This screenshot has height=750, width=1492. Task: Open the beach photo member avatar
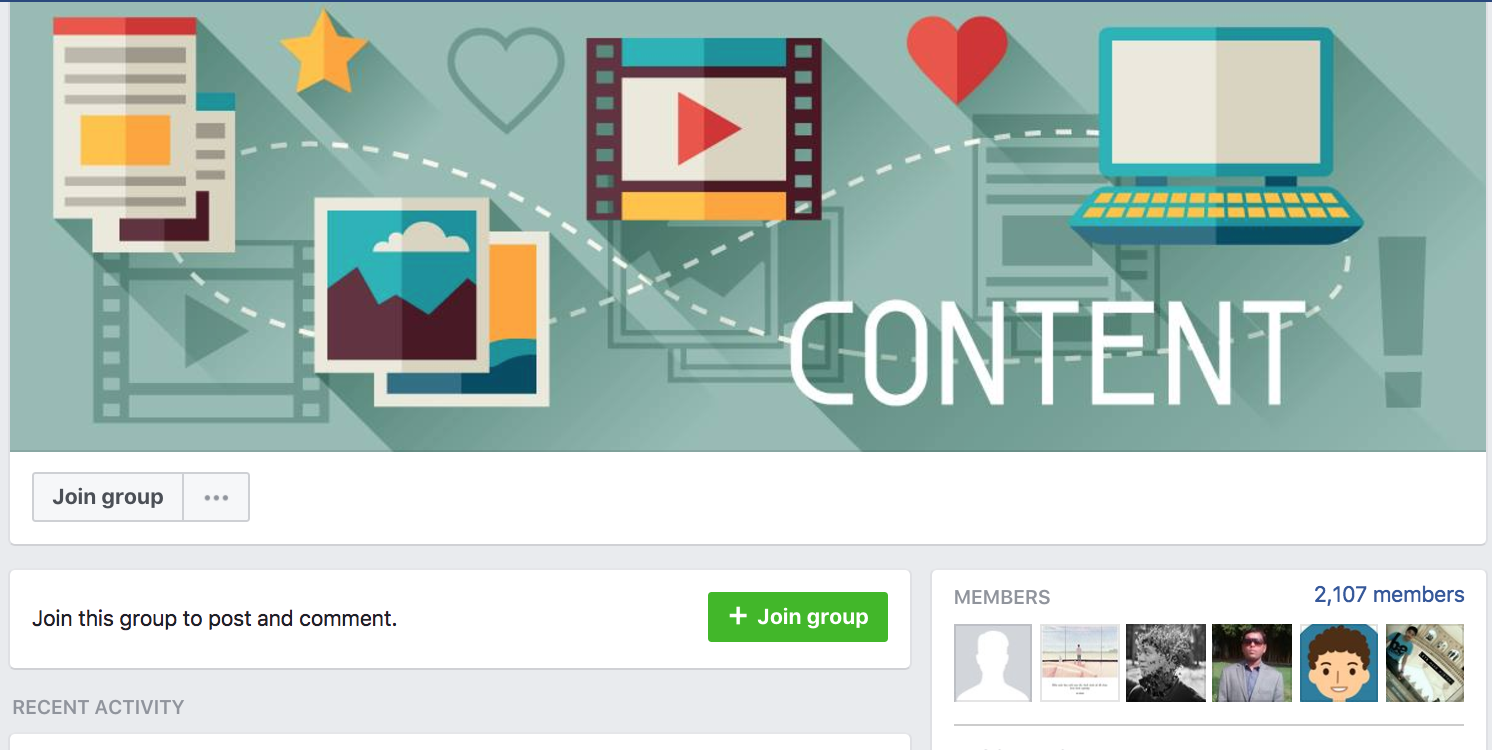(1079, 663)
